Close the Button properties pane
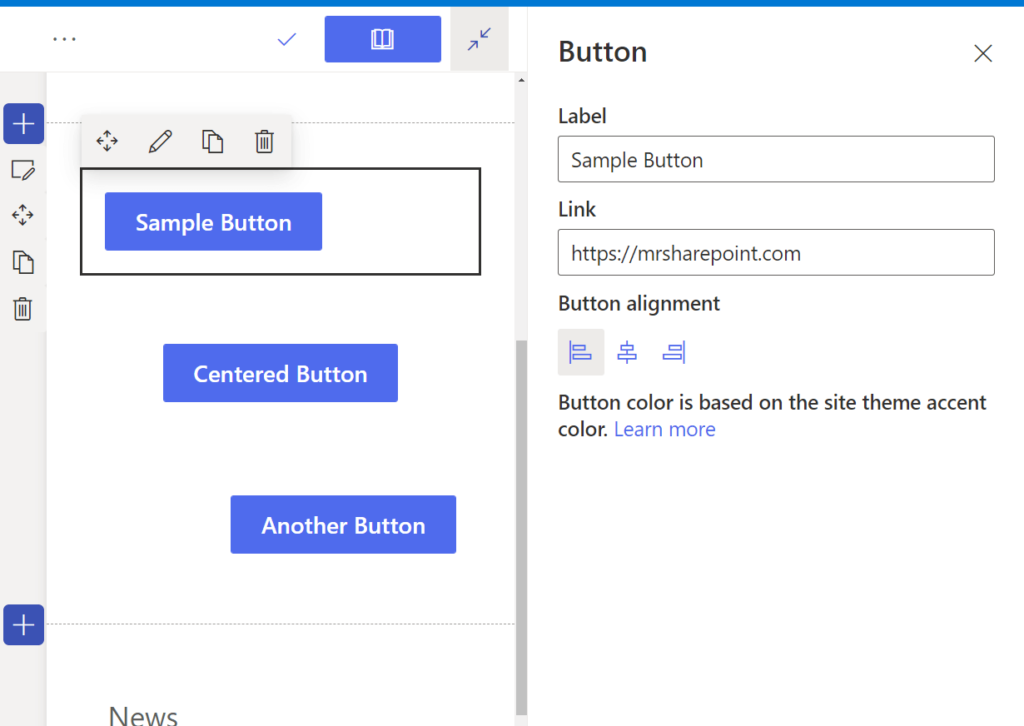Screen dimensions: 1024x726 [x=983, y=53]
